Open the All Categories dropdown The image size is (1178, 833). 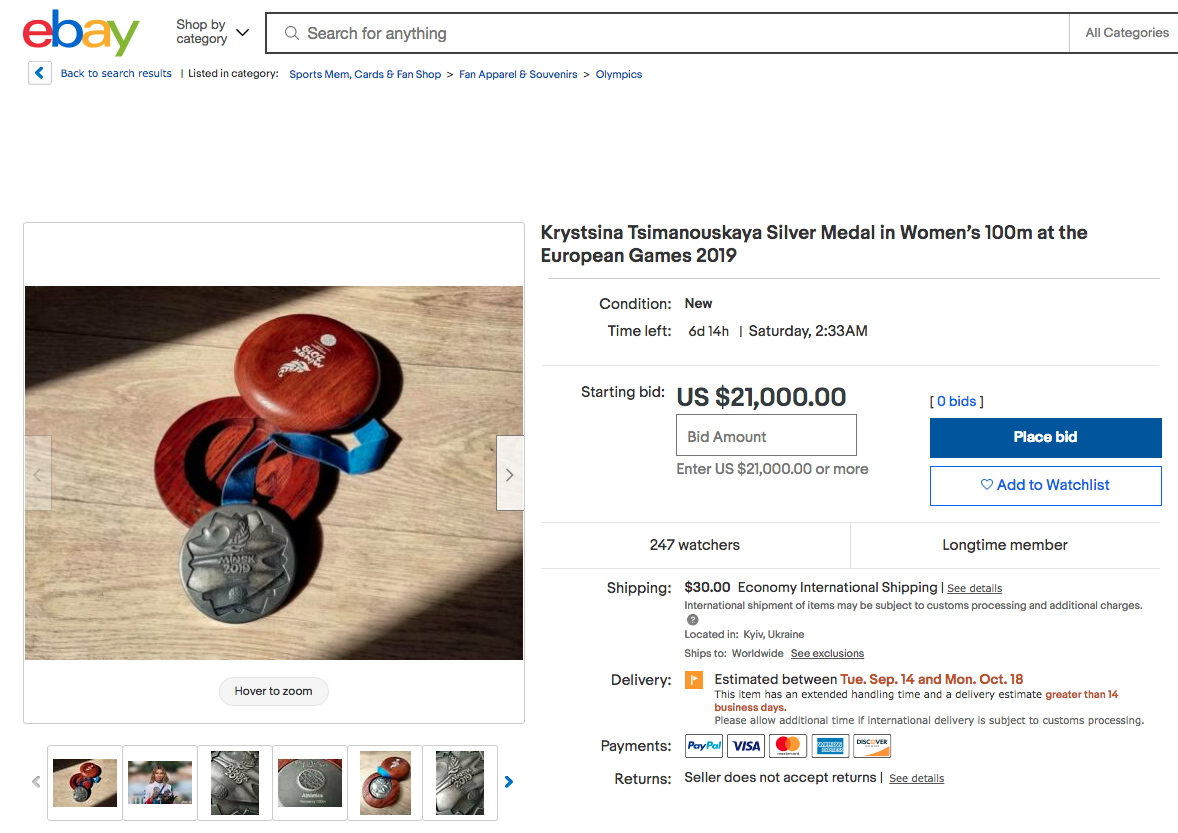coord(1125,33)
